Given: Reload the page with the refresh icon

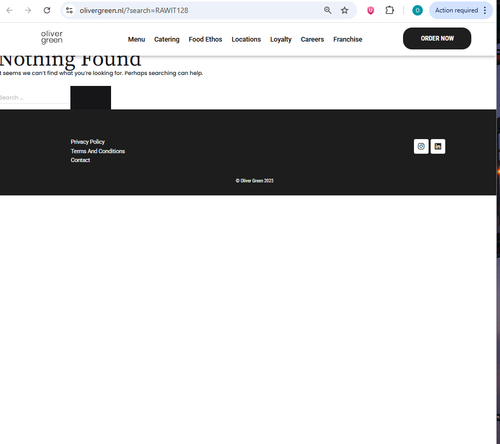Looking at the screenshot, I should click(x=47, y=10).
